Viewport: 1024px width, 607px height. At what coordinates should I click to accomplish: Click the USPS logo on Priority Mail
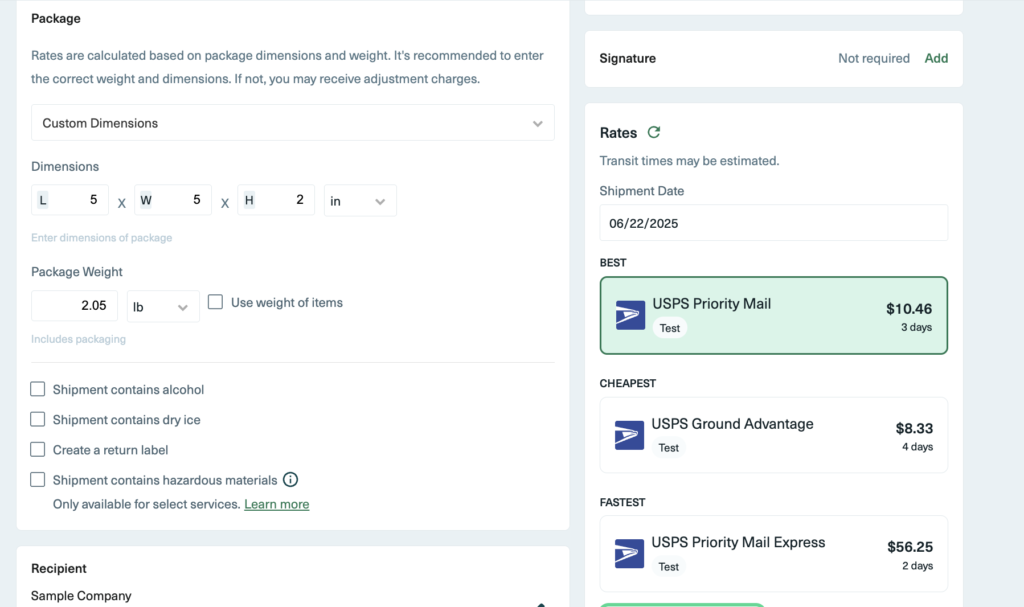pos(630,315)
